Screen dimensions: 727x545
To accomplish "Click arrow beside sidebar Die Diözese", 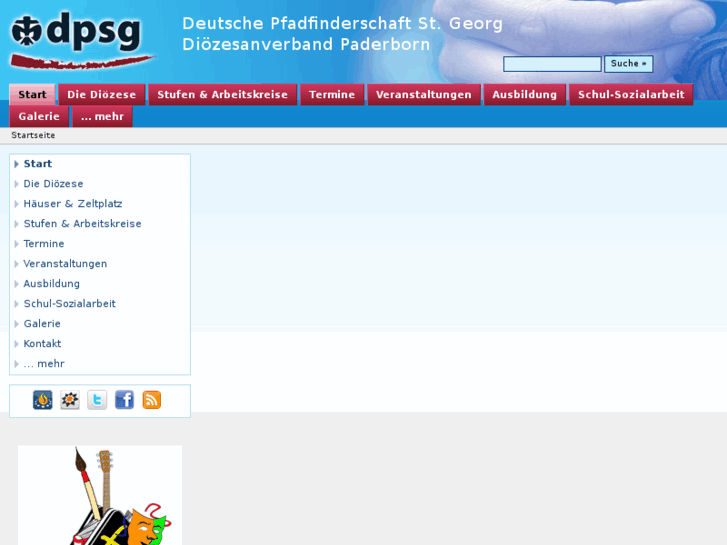I will (x=16, y=184).
